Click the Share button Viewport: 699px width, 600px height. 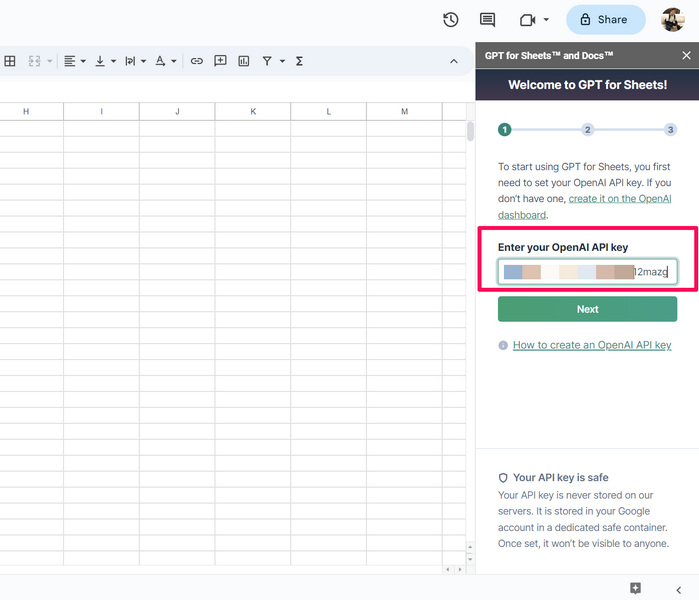coord(605,20)
